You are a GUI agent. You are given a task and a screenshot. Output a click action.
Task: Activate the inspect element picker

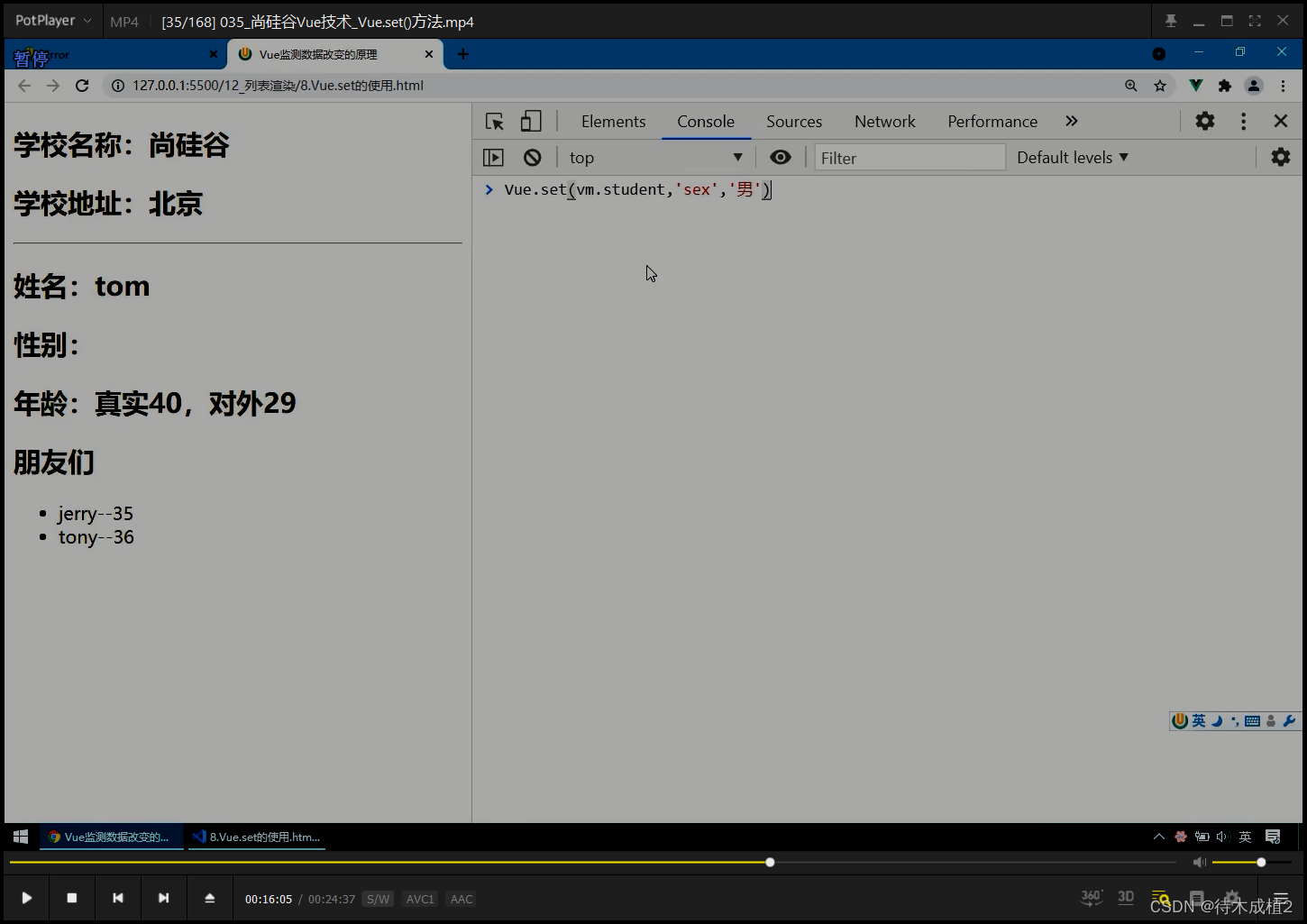click(495, 122)
